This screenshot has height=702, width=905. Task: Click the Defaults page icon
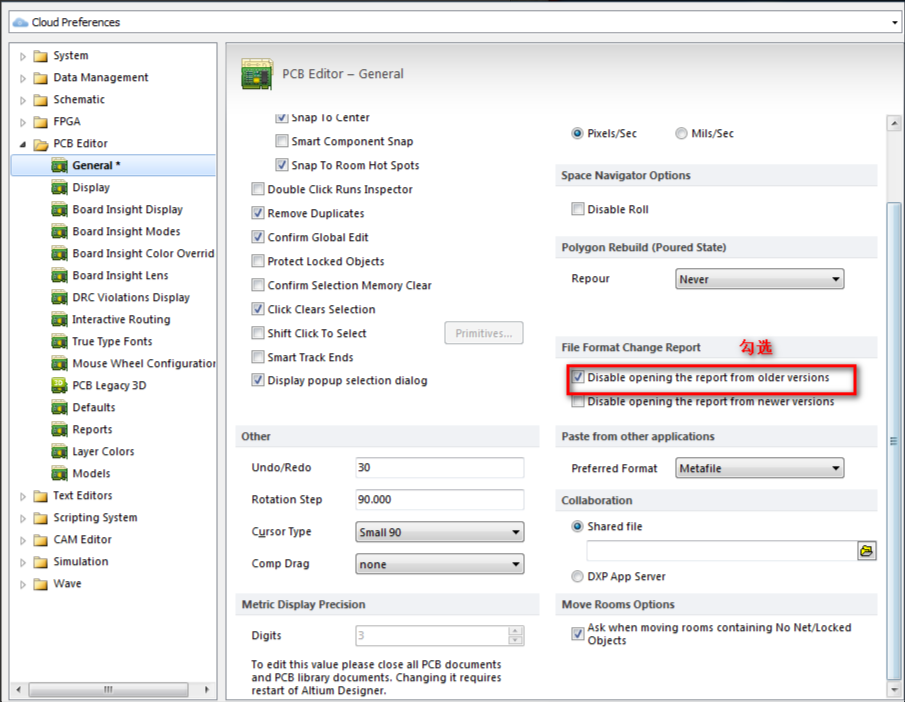[x=59, y=408]
